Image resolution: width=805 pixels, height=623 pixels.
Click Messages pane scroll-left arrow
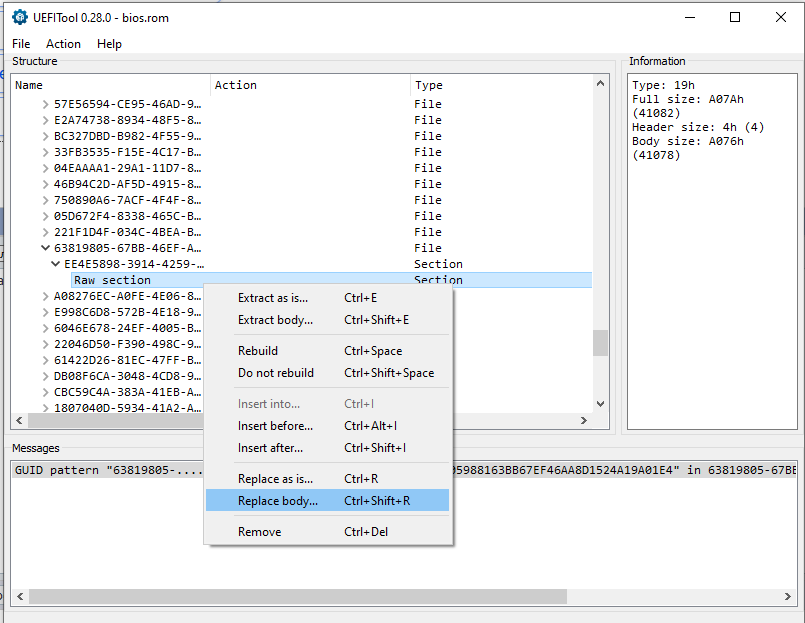(20, 596)
